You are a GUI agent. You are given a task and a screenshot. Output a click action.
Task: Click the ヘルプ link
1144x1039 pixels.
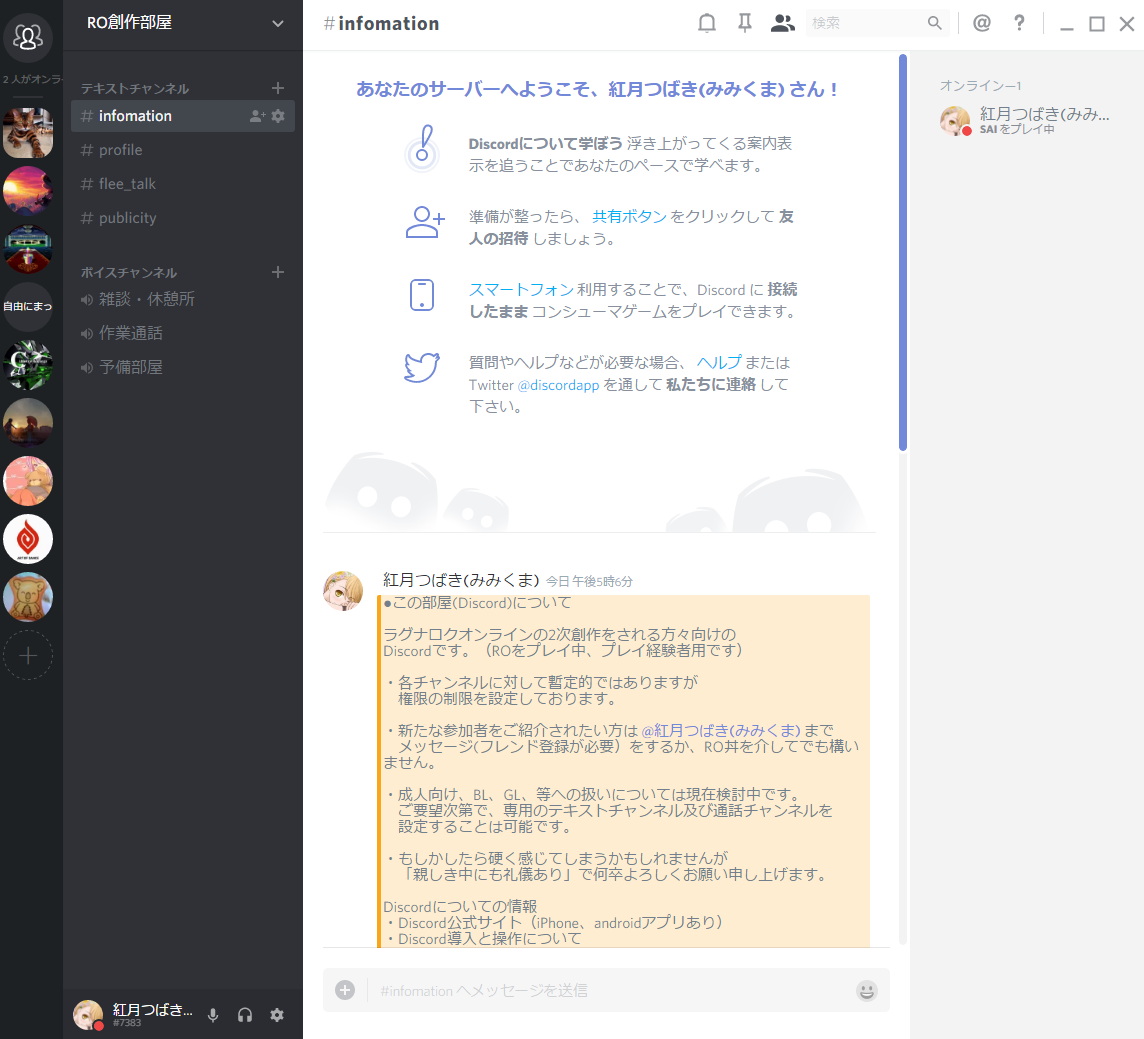(719, 363)
